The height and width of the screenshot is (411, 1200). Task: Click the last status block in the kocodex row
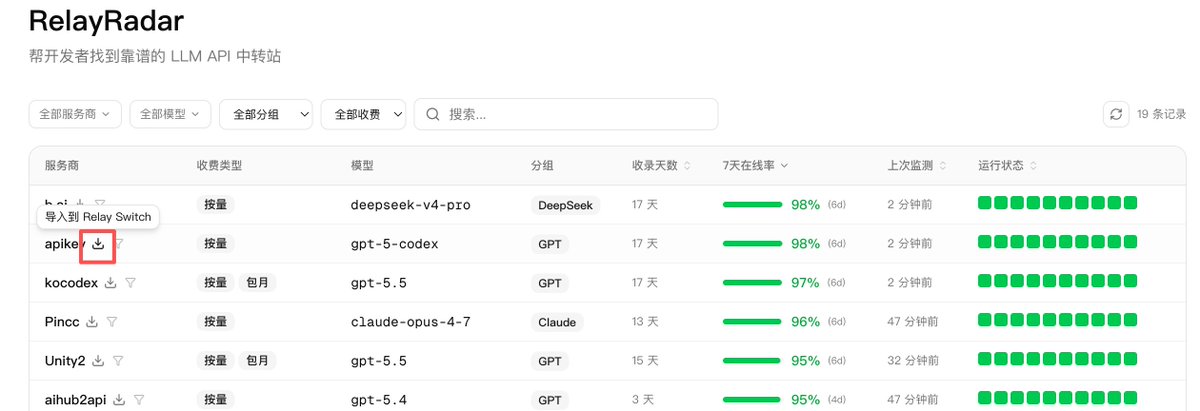[x=1130, y=283]
